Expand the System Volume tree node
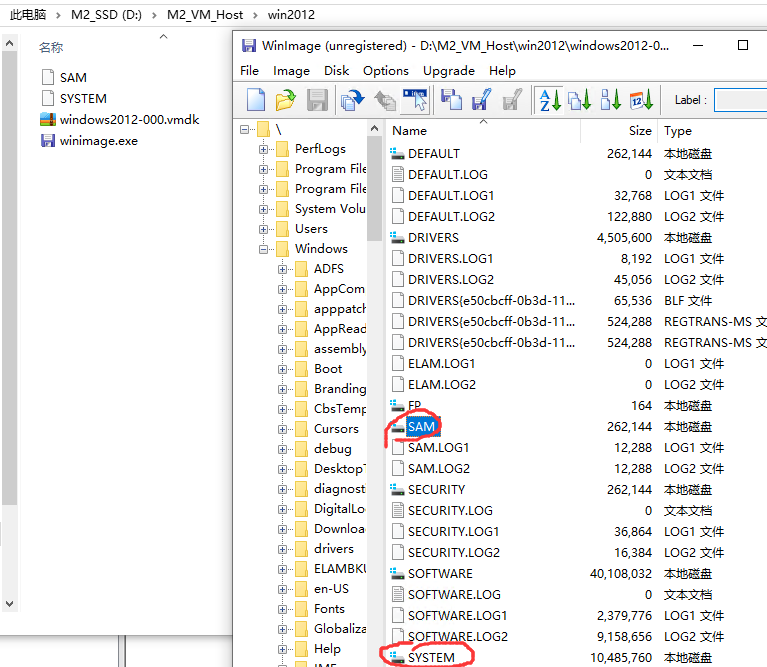The height and width of the screenshot is (667, 767). coord(263,209)
